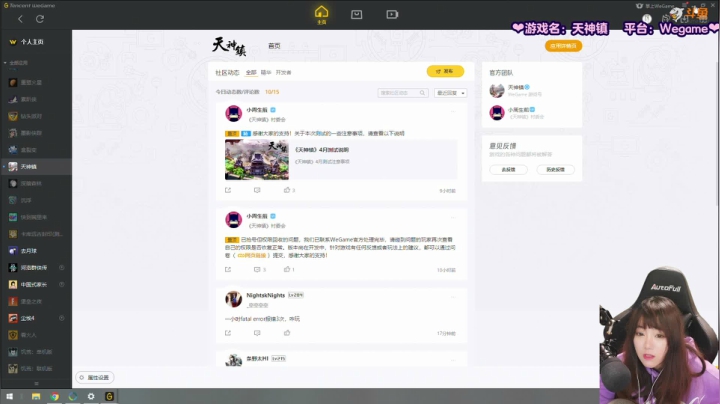Comment on the first post via comment icon

pyautogui.click(x=257, y=190)
